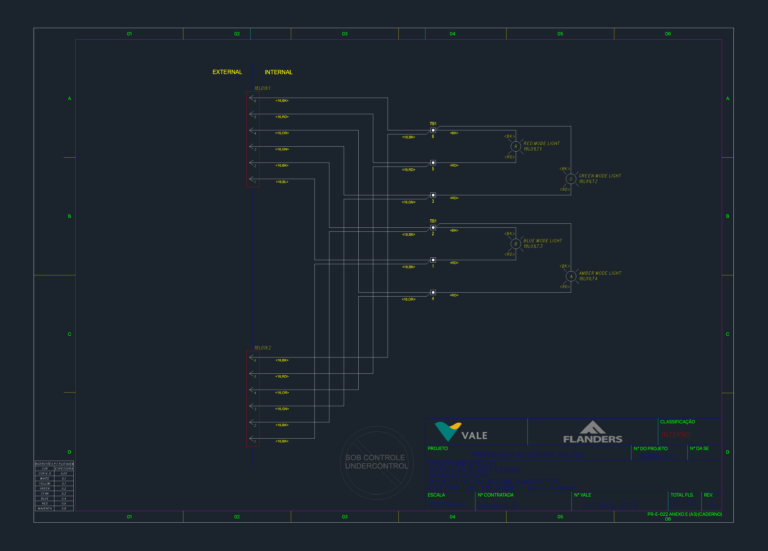Select the GREEN MODE LIGHT text
Image resolution: width=768 pixels, height=551 pixels.
(600, 176)
